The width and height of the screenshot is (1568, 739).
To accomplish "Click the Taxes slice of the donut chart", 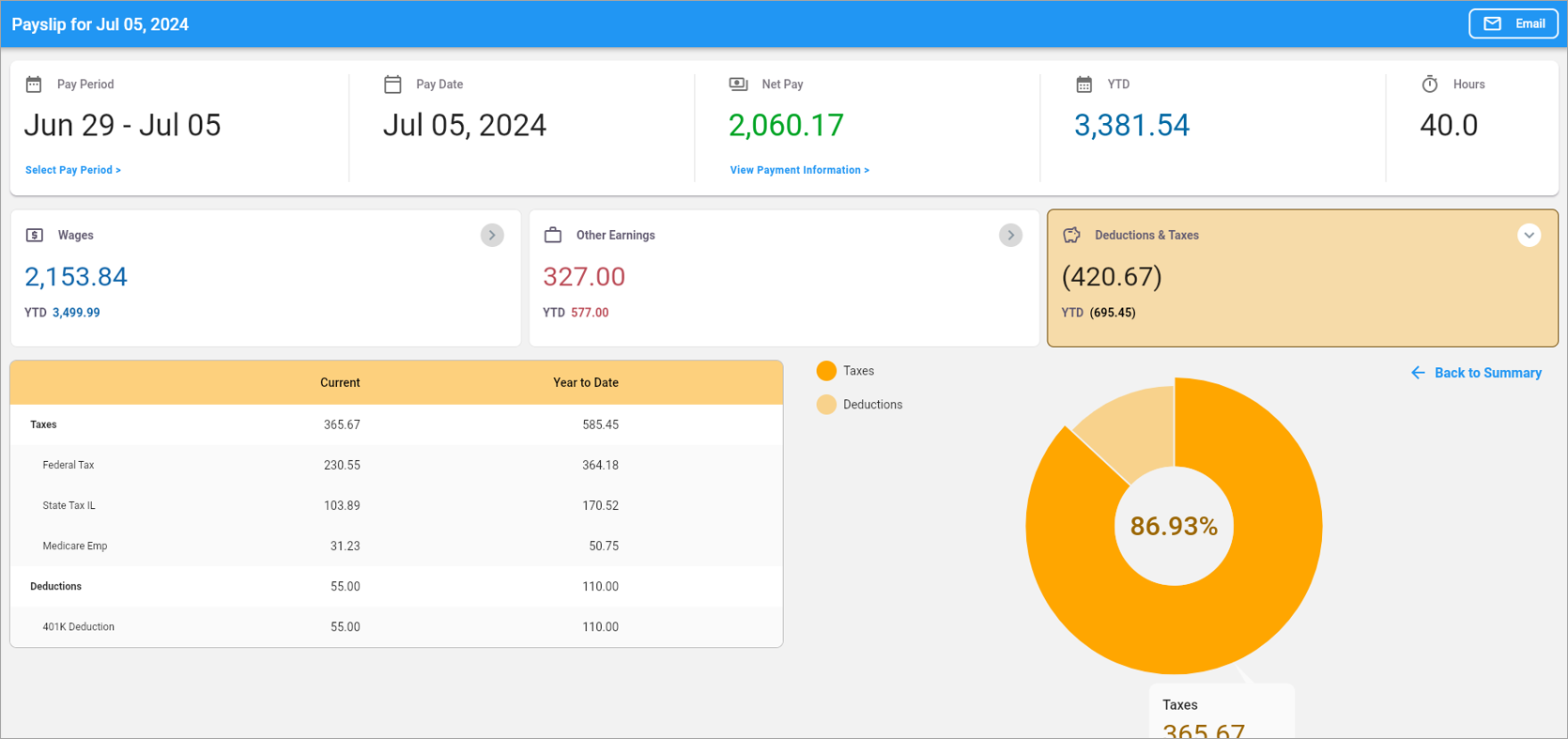I will tap(1249, 601).
